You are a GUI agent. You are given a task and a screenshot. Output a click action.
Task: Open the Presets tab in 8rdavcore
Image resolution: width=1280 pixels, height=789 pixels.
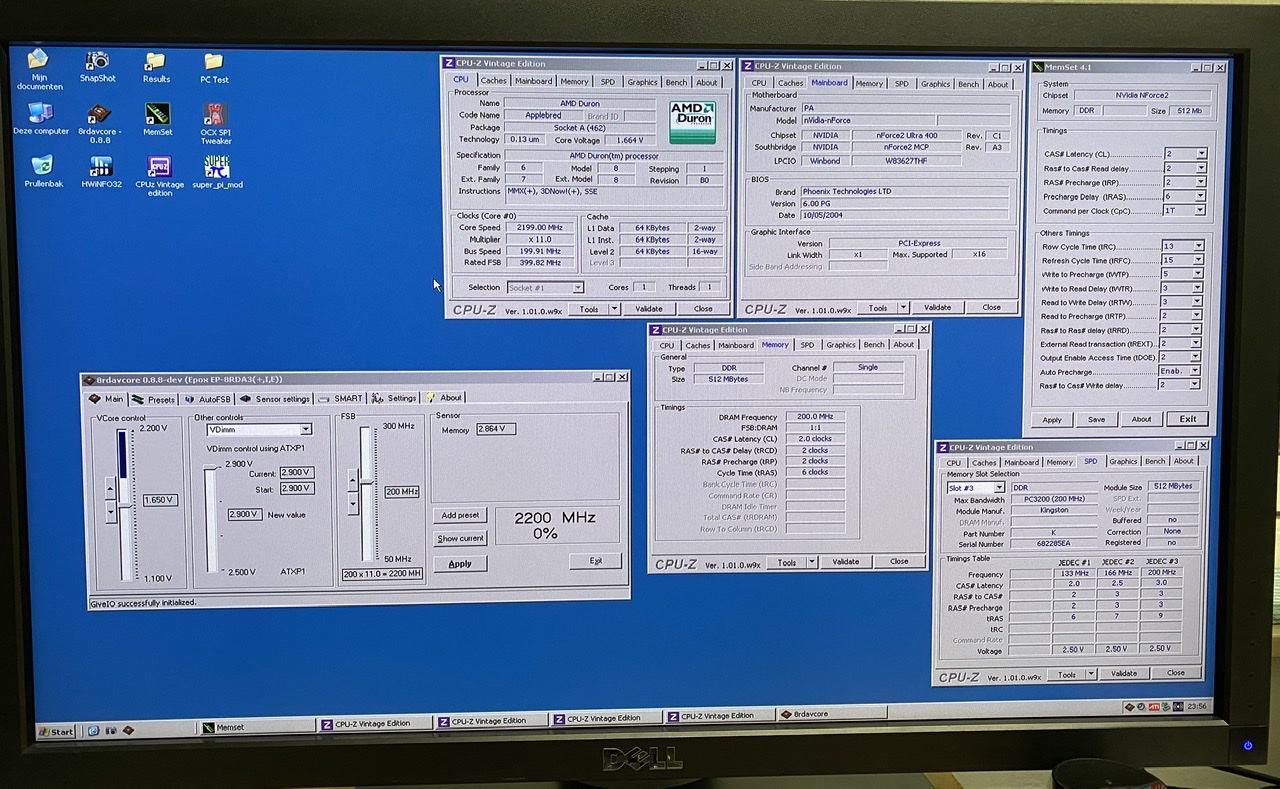point(153,399)
